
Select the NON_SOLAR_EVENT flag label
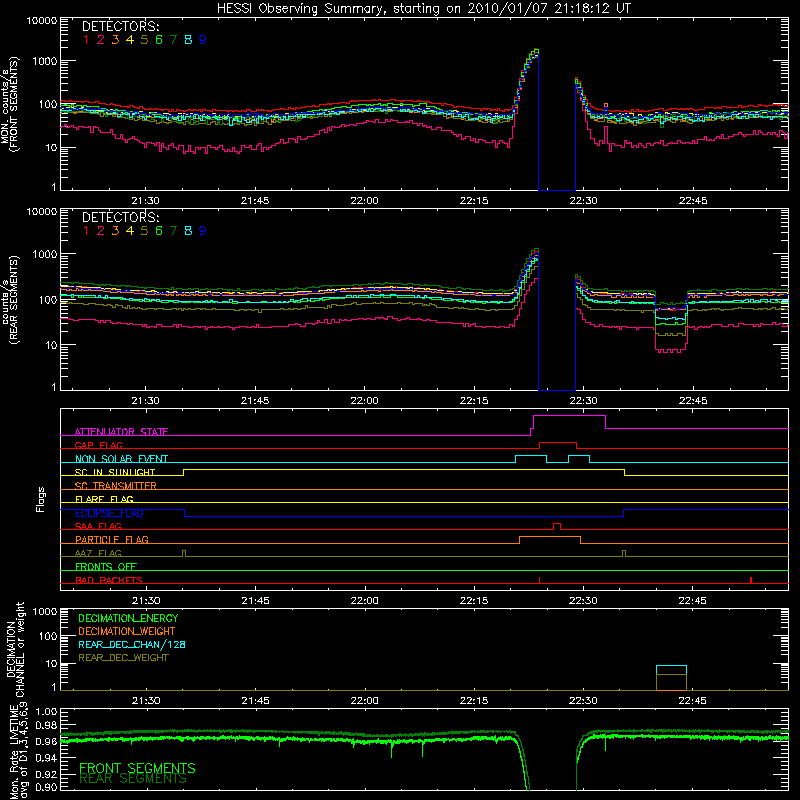(121, 459)
